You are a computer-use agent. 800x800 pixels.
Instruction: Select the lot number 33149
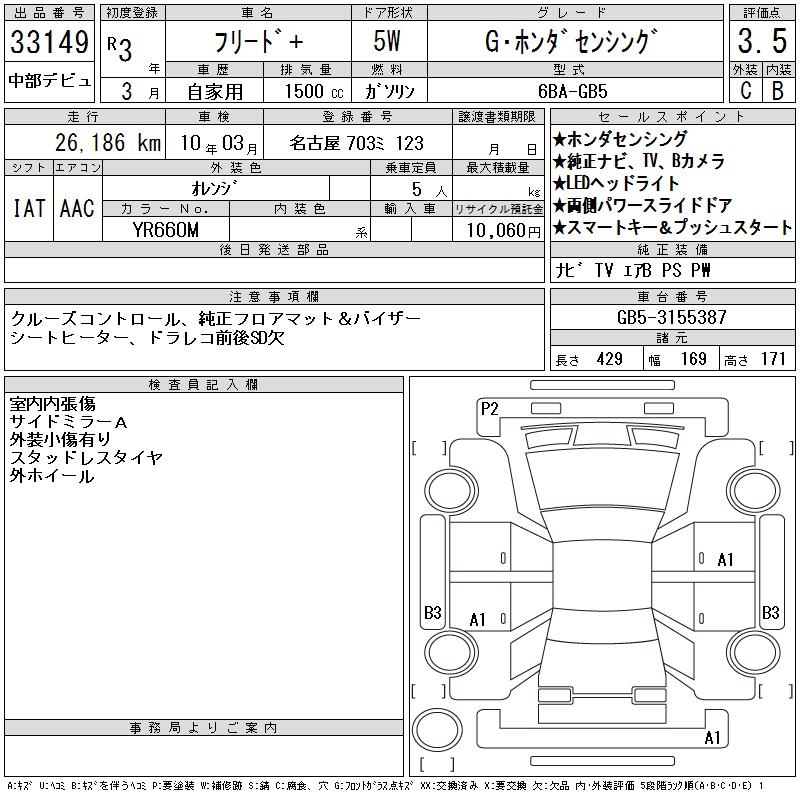tap(48, 44)
